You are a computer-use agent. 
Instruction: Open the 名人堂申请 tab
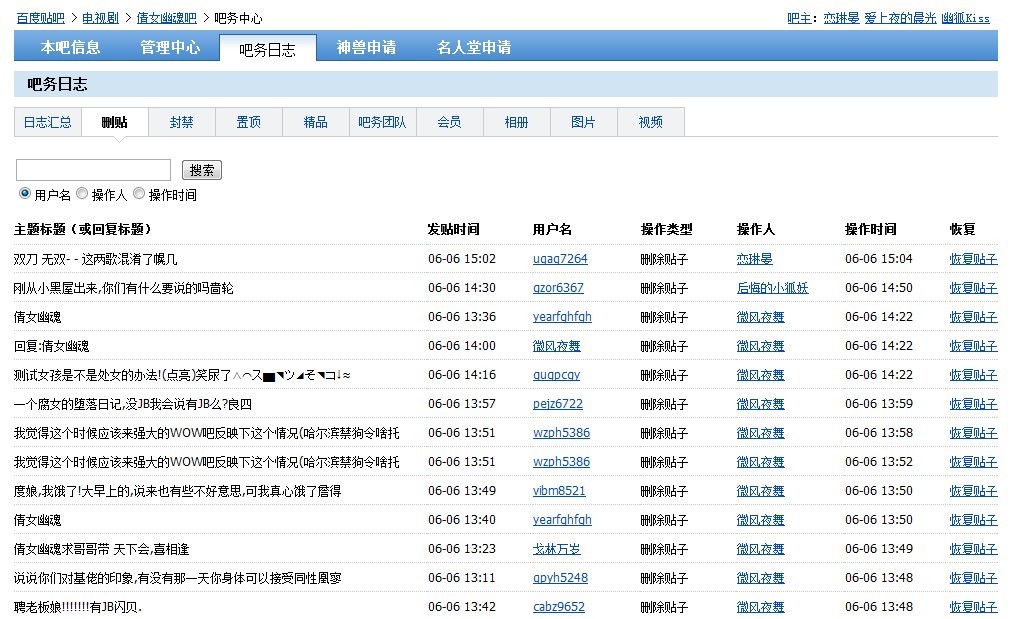pyautogui.click(x=474, y=47)
